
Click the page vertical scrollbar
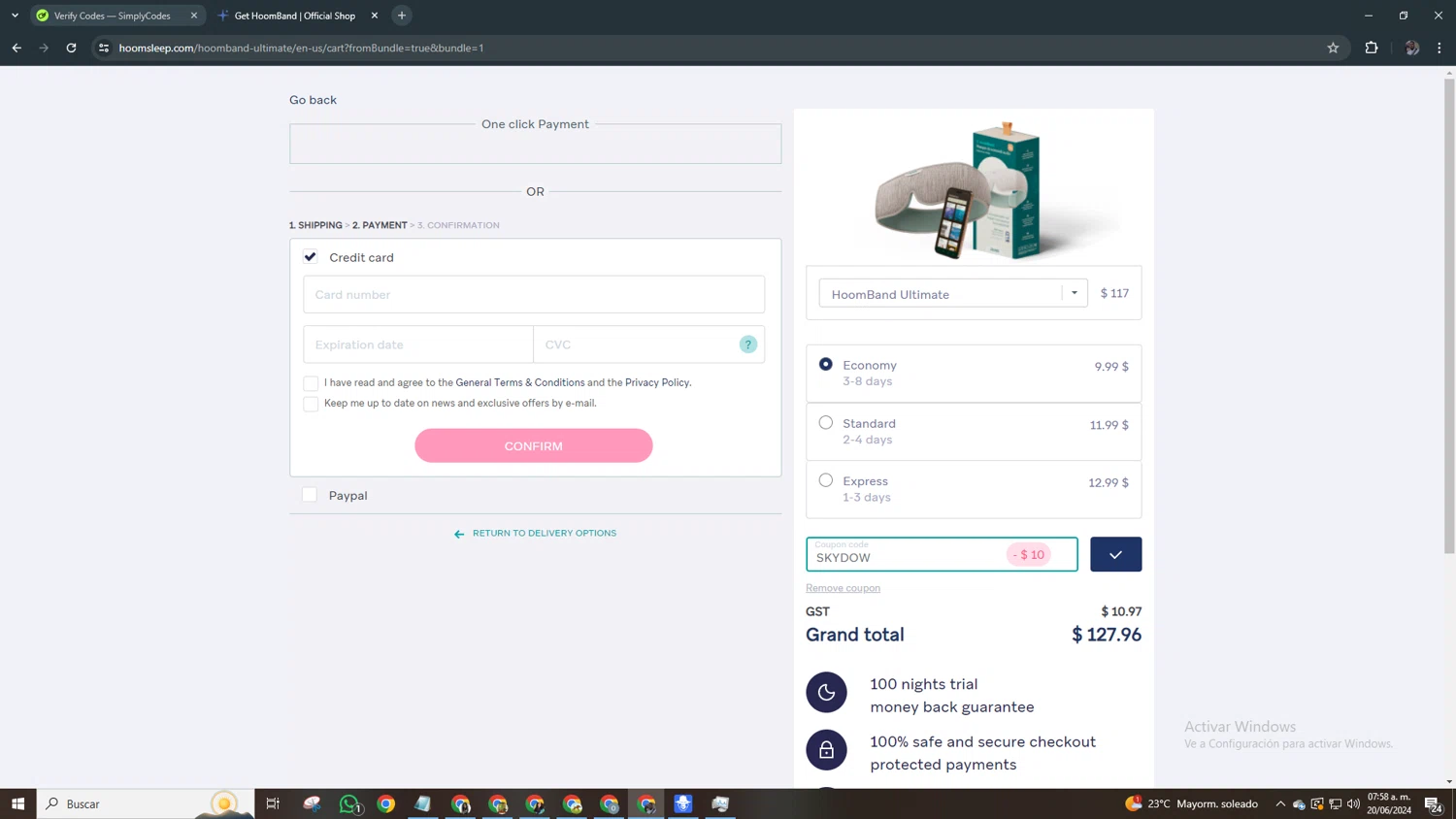pyautogui.click(x=1449, y=315)
